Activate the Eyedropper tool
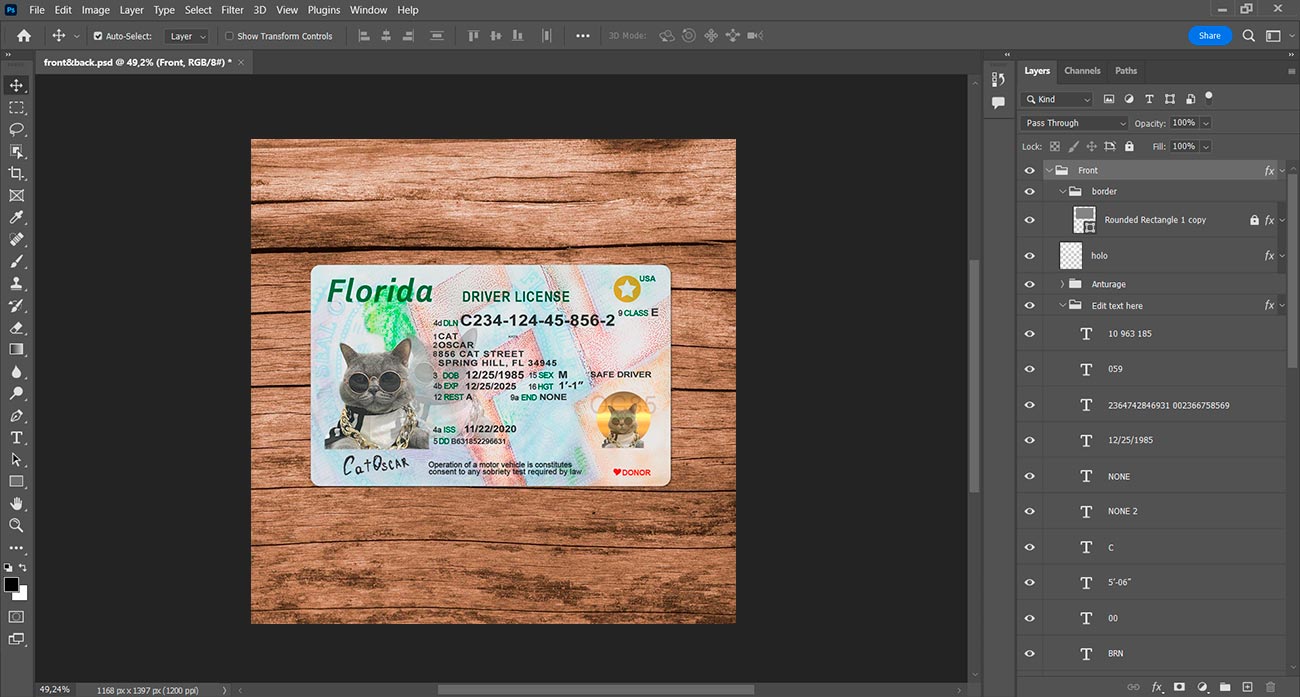 tap(16, 217)
